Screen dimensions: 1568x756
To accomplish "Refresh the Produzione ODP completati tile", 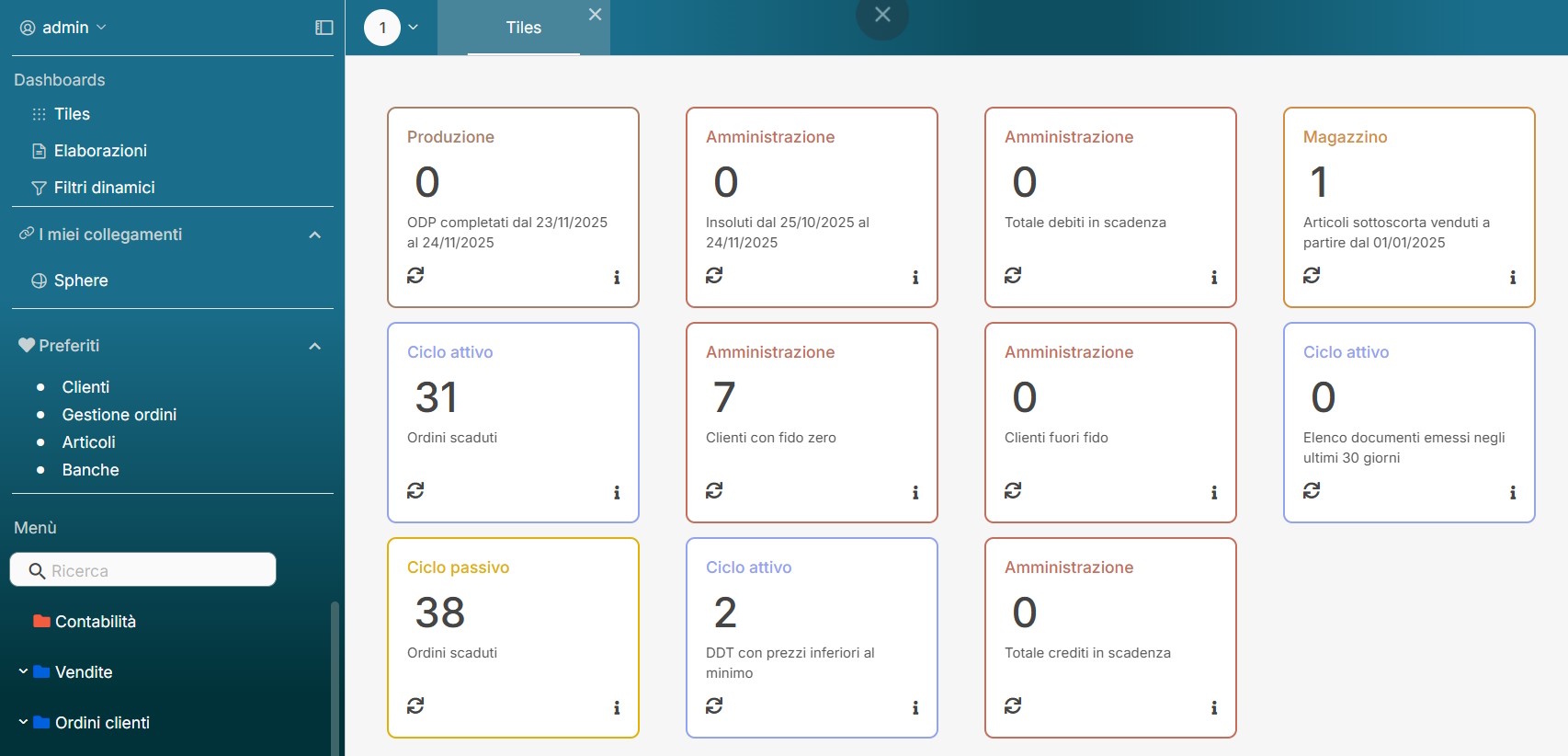I will [415, 275].
